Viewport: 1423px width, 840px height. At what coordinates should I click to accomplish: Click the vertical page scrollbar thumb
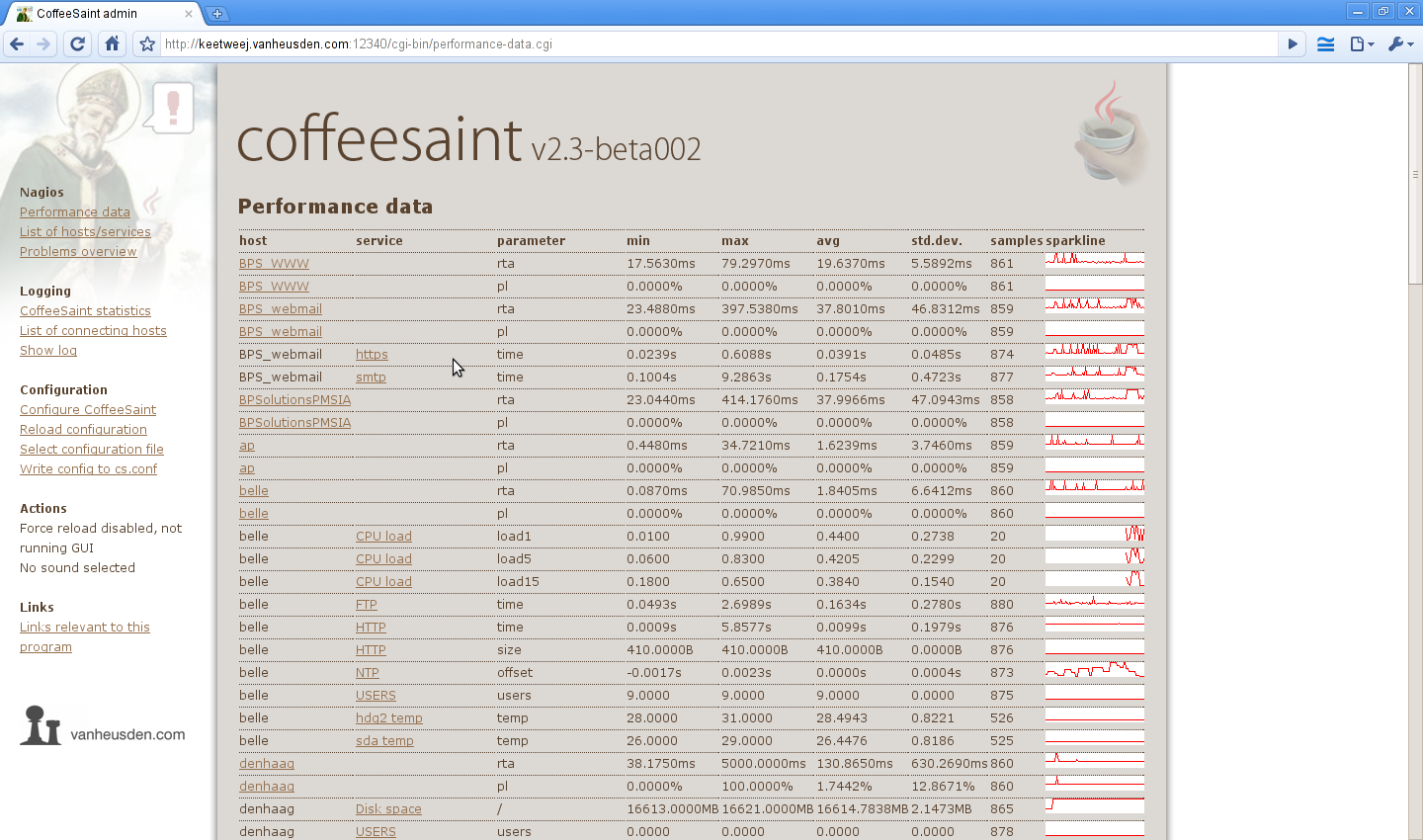1415,175
